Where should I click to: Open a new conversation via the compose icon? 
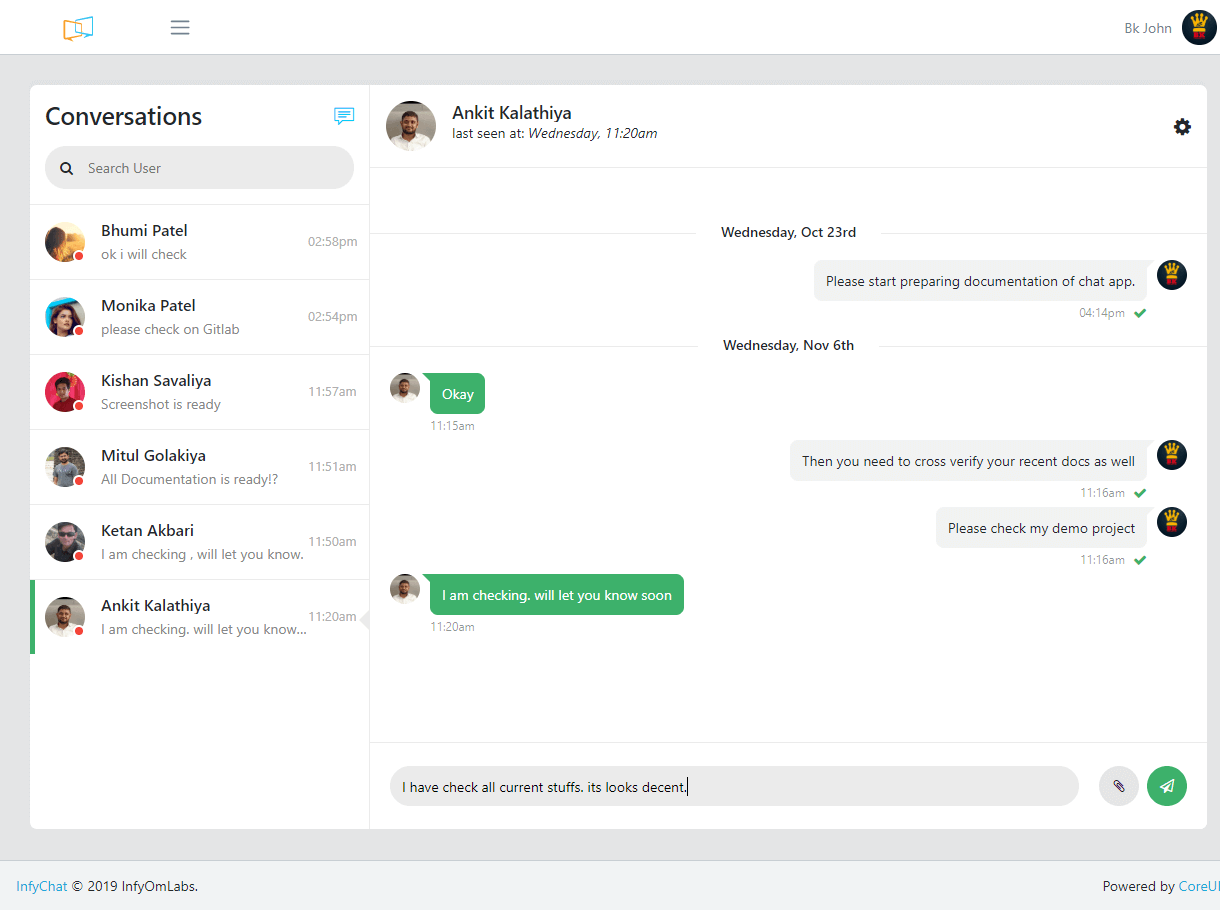pos(344,116)
